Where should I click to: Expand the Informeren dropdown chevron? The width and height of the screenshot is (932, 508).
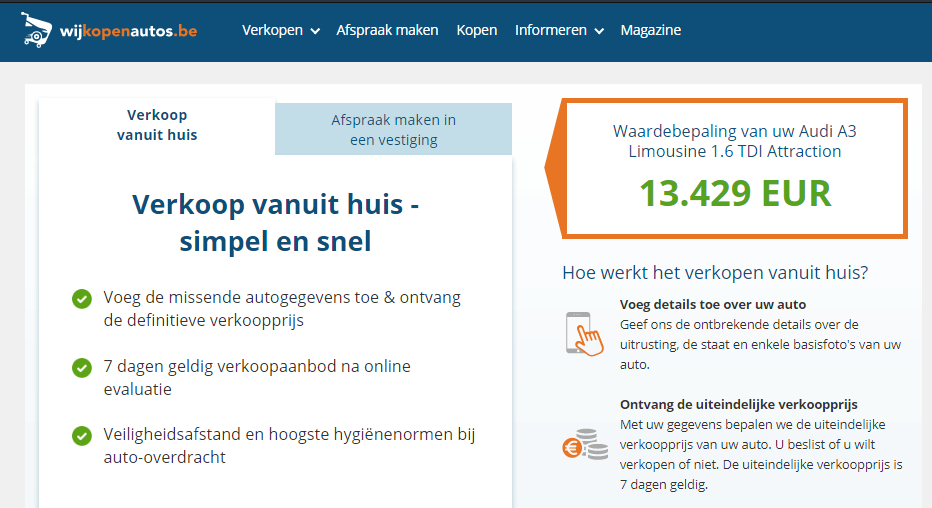click(599, 31)
